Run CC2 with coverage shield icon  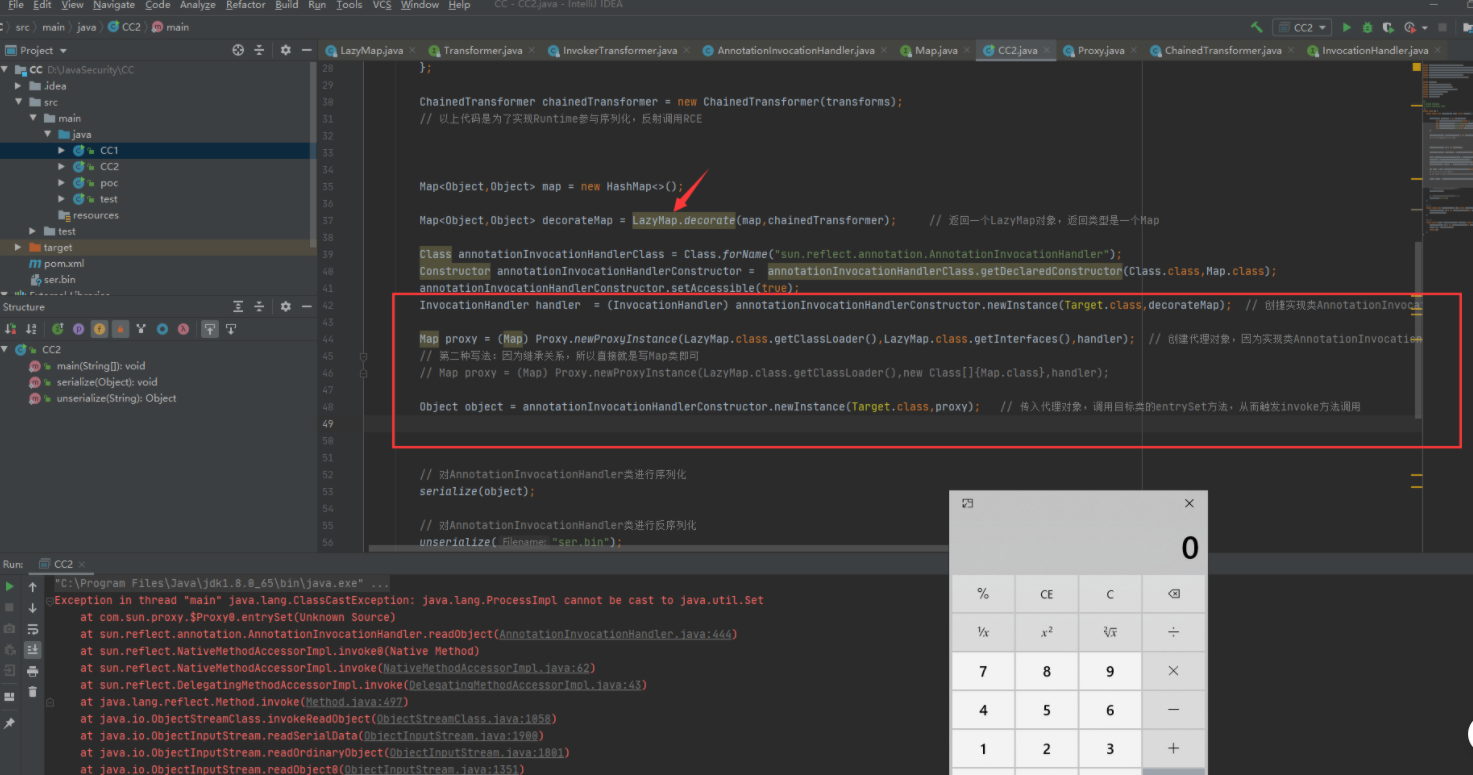(1389, 27)
